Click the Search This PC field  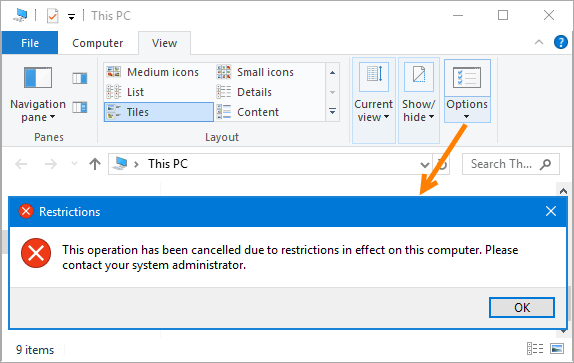pyautogui.click(x=511, y=164)
